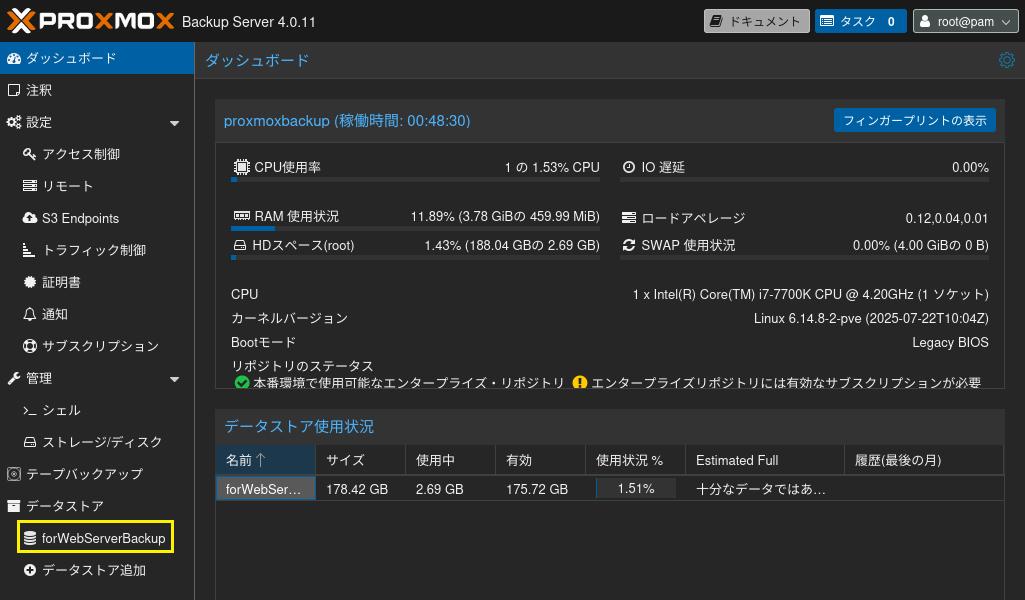Open 注釈 notes in the sidebar

pyautogui.click(x=97, y=90)
